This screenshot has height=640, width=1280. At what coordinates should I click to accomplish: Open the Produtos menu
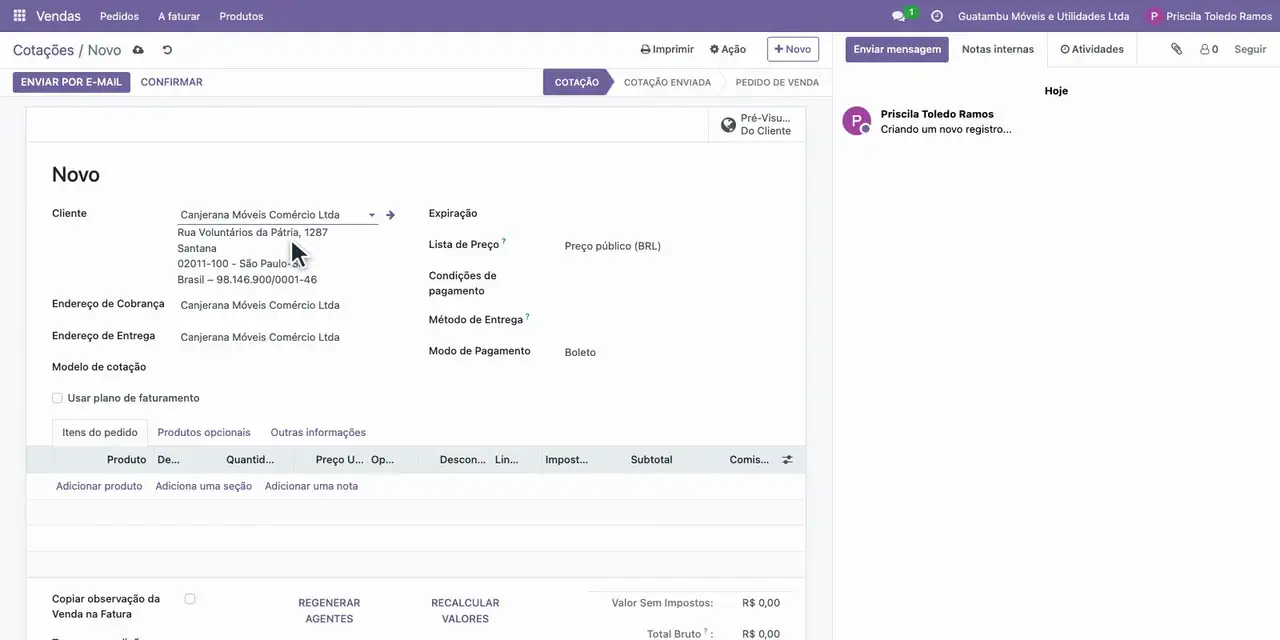coord(241,16)
